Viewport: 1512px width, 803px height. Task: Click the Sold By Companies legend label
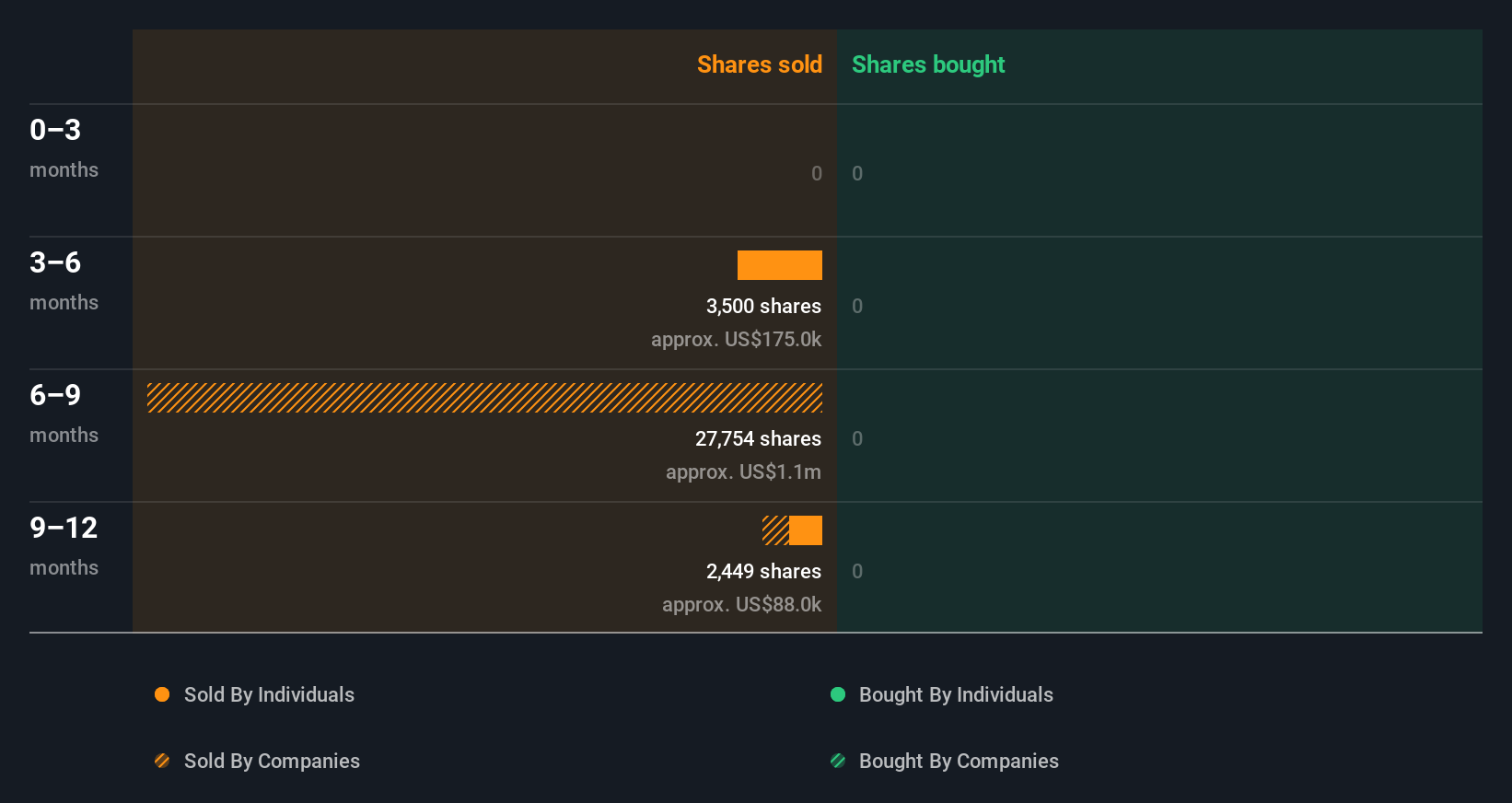272,761
